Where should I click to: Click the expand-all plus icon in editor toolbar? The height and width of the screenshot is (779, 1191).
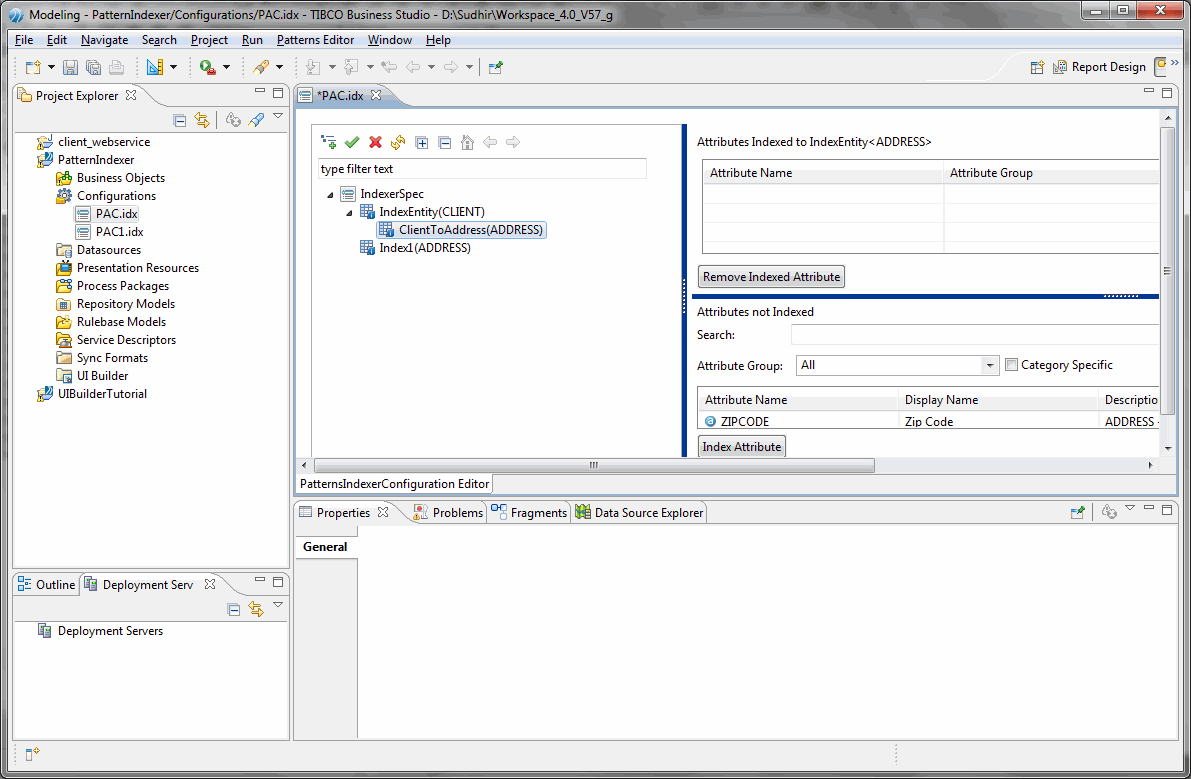pos(422,143)
